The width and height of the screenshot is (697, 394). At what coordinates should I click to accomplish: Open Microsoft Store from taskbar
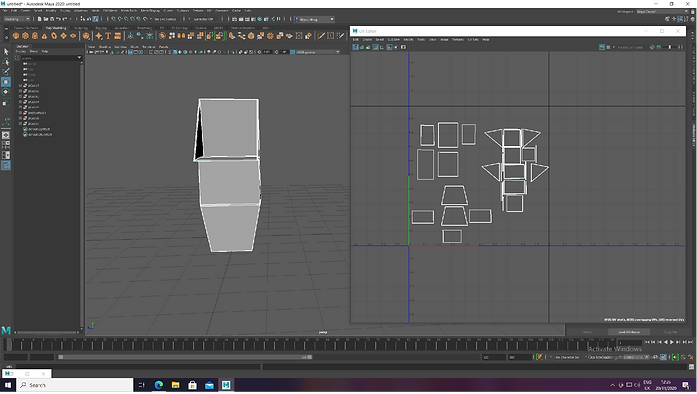click(192, 385)
